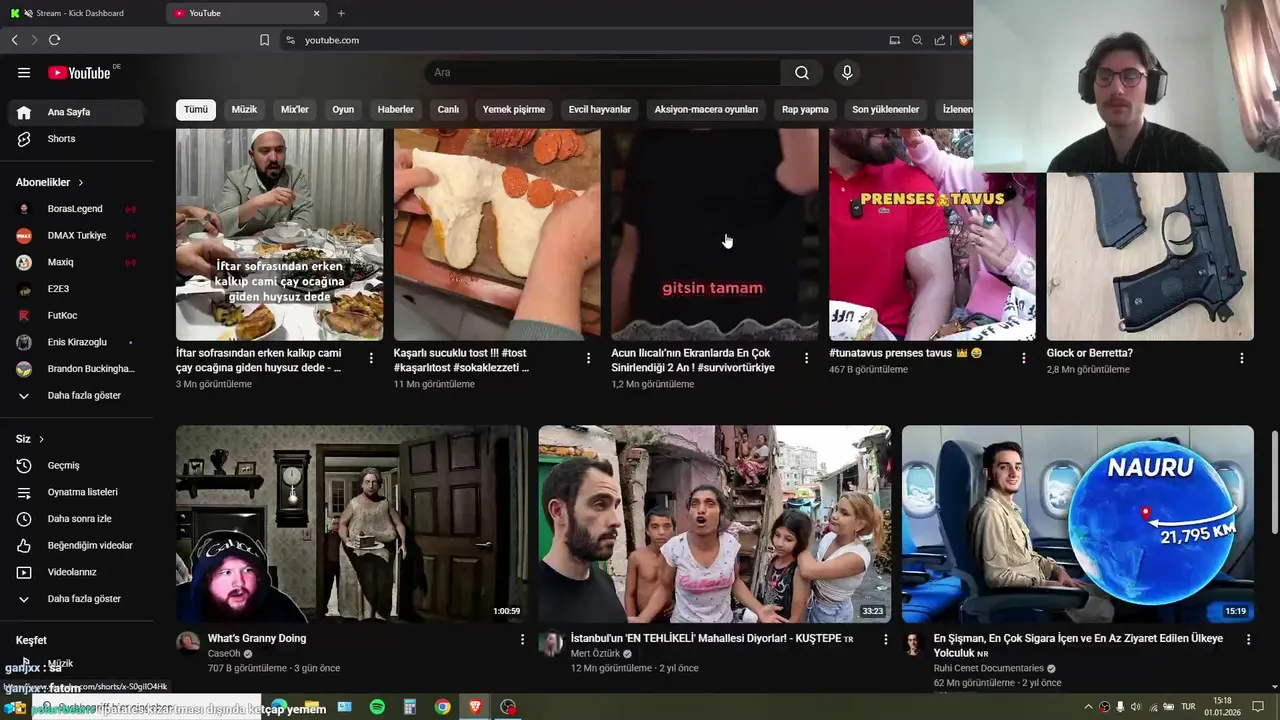Viewport: 1280px width, 720px height.
Task: Open E2E3 subscription channel
Action: (x=76, y=289)
